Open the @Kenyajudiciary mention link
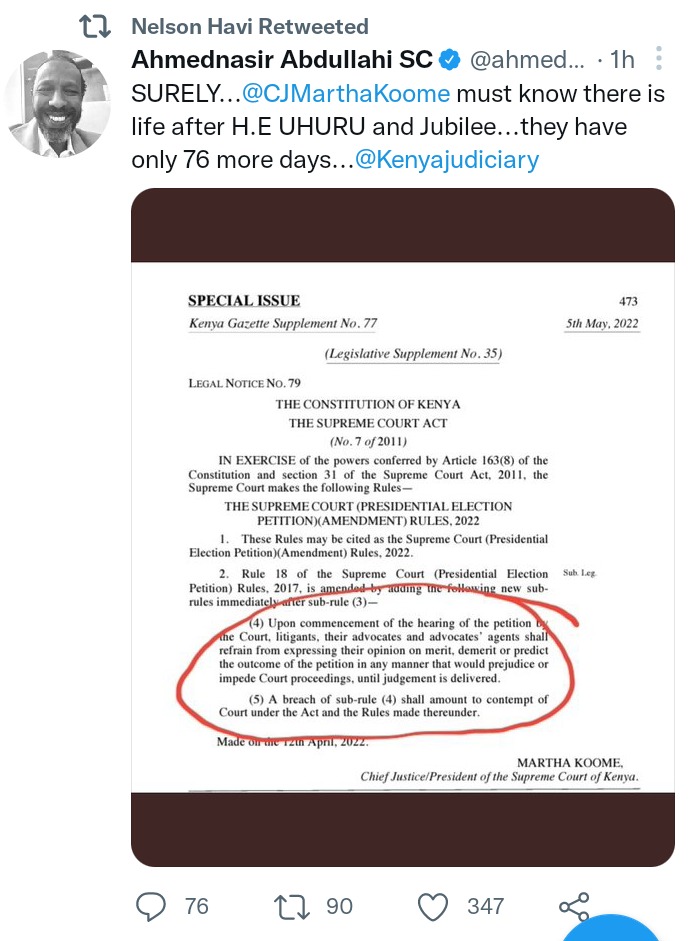This screenshot has height=941, width=695. pos(447,160)
